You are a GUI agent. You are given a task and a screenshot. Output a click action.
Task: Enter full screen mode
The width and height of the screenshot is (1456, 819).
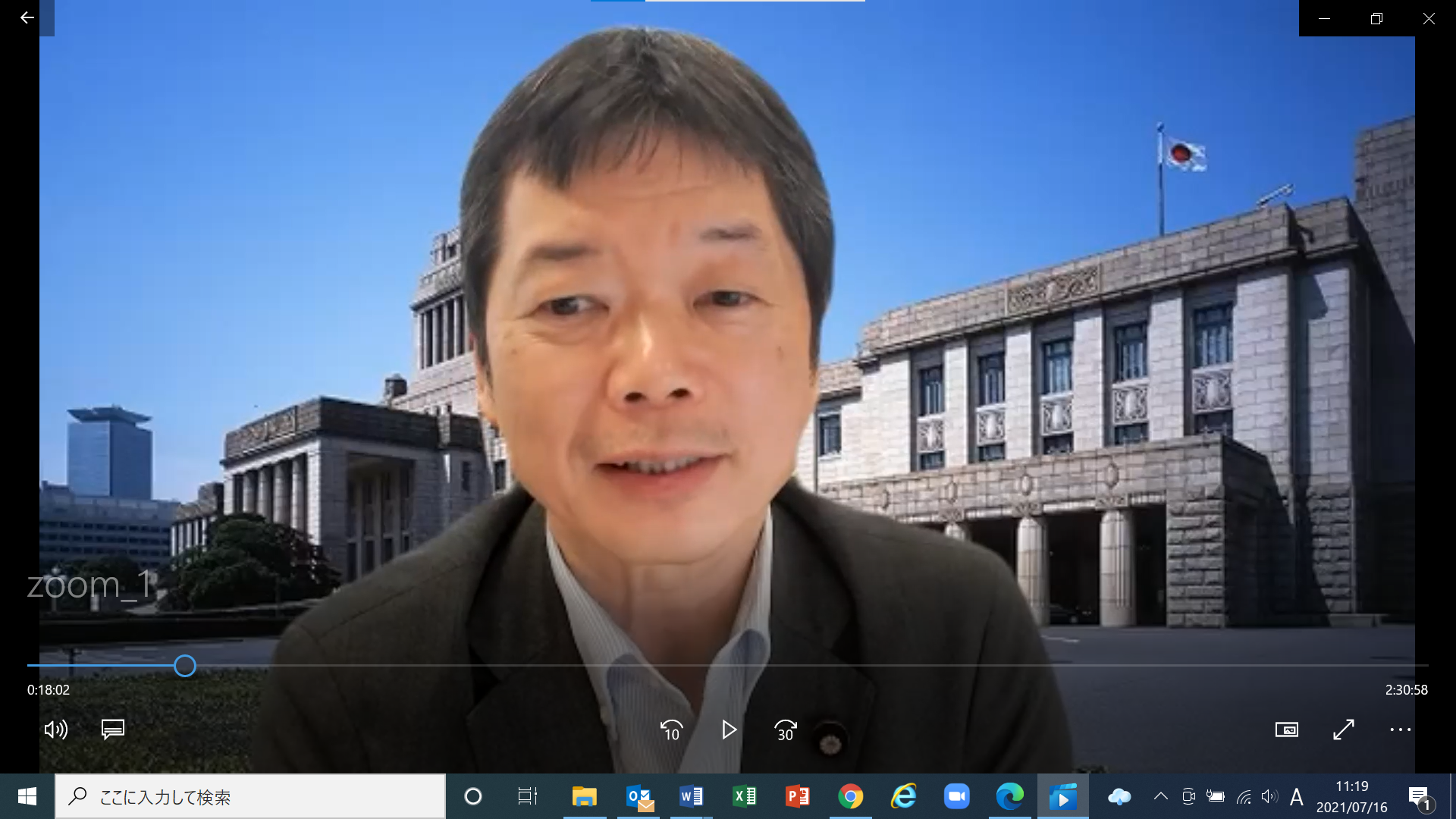point(1344,730)
